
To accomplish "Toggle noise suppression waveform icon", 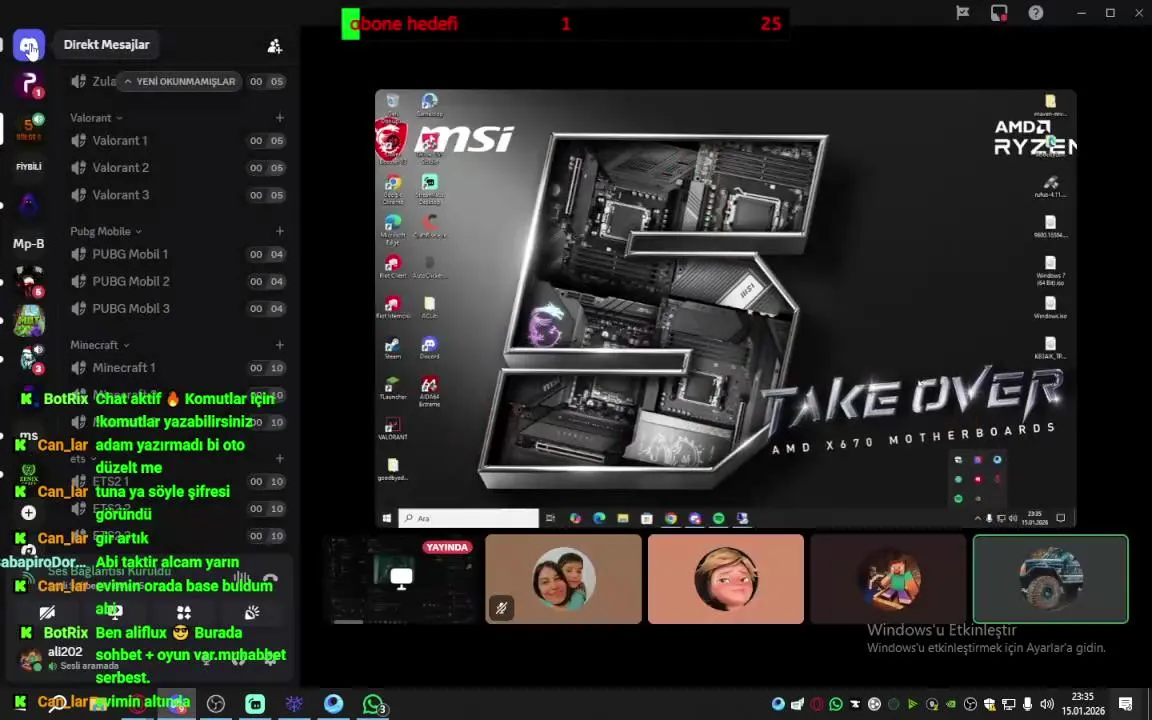I will 241,579.
